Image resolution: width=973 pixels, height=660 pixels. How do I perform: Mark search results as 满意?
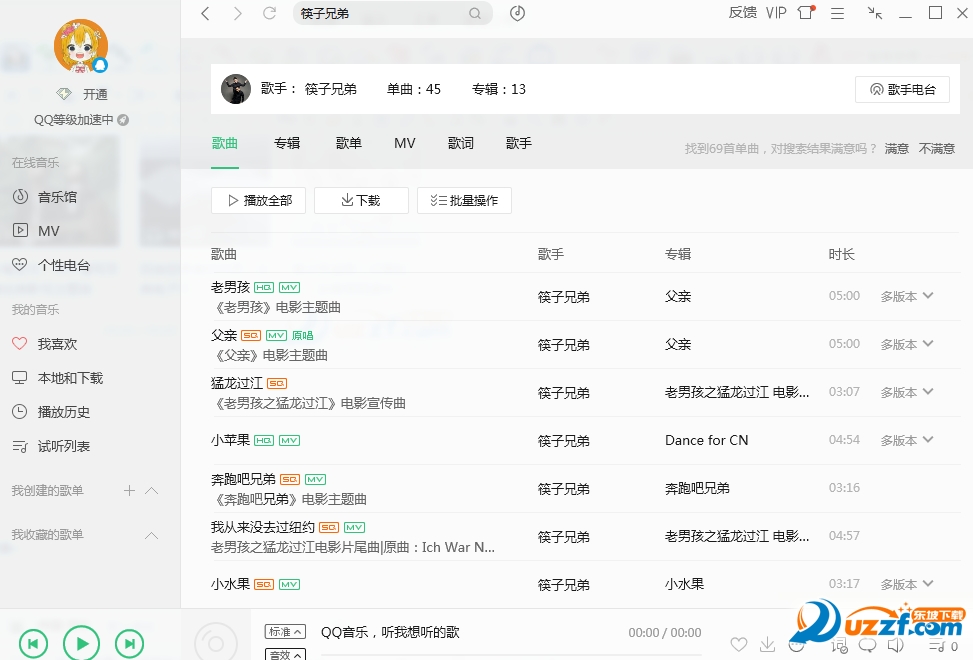tap(895, 147)
